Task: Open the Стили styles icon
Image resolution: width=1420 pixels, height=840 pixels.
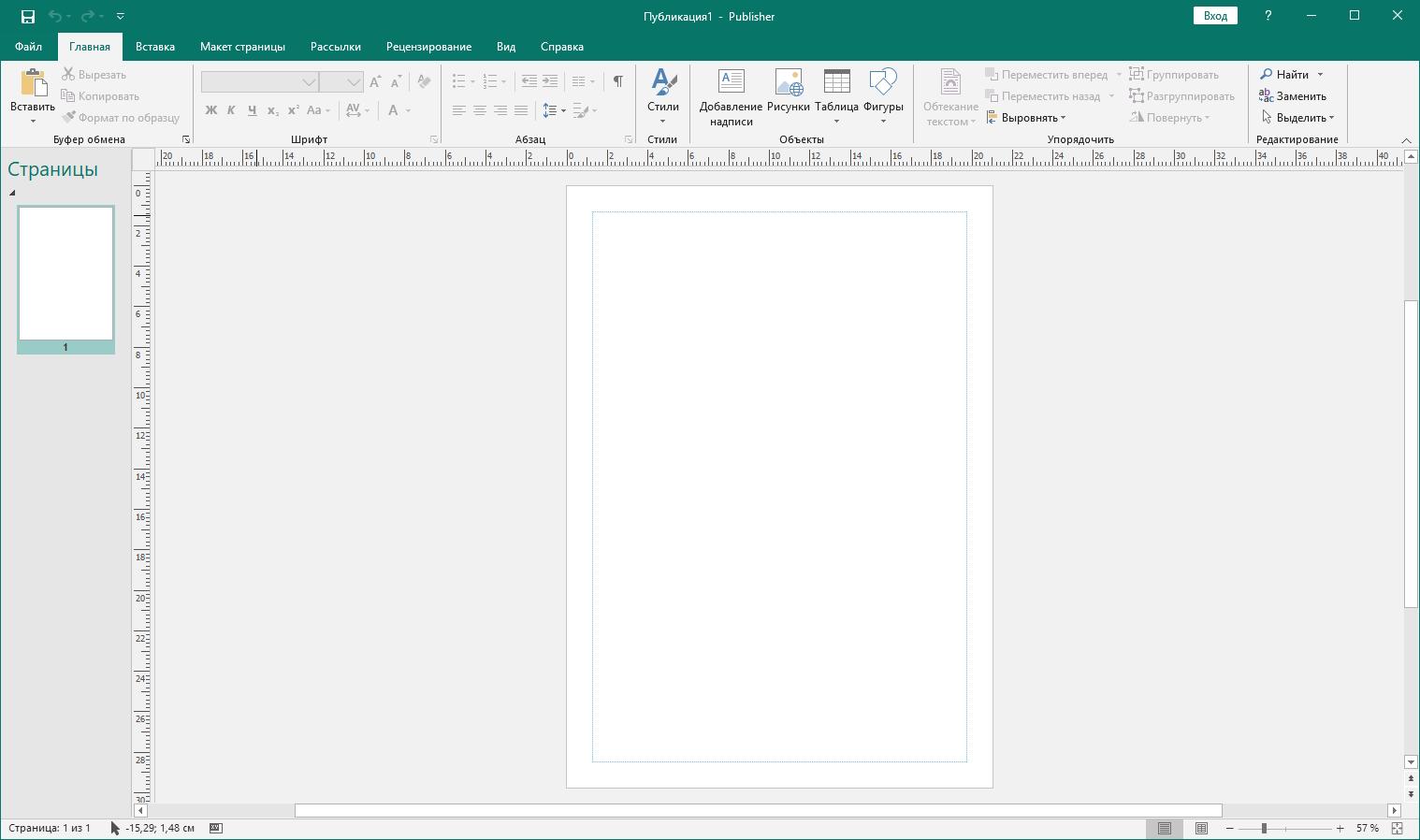Action: (662, 84)
